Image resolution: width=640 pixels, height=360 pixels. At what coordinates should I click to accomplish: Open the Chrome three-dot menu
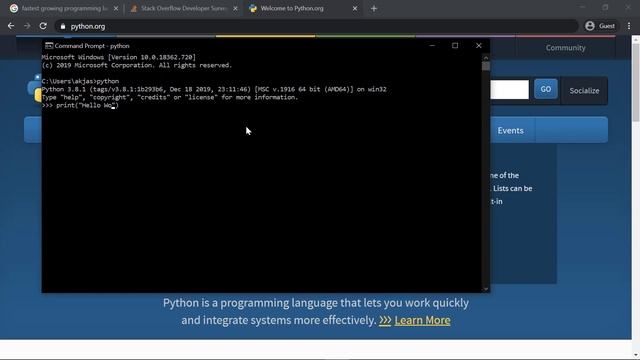pyautogui.click(x=629, y=26)
